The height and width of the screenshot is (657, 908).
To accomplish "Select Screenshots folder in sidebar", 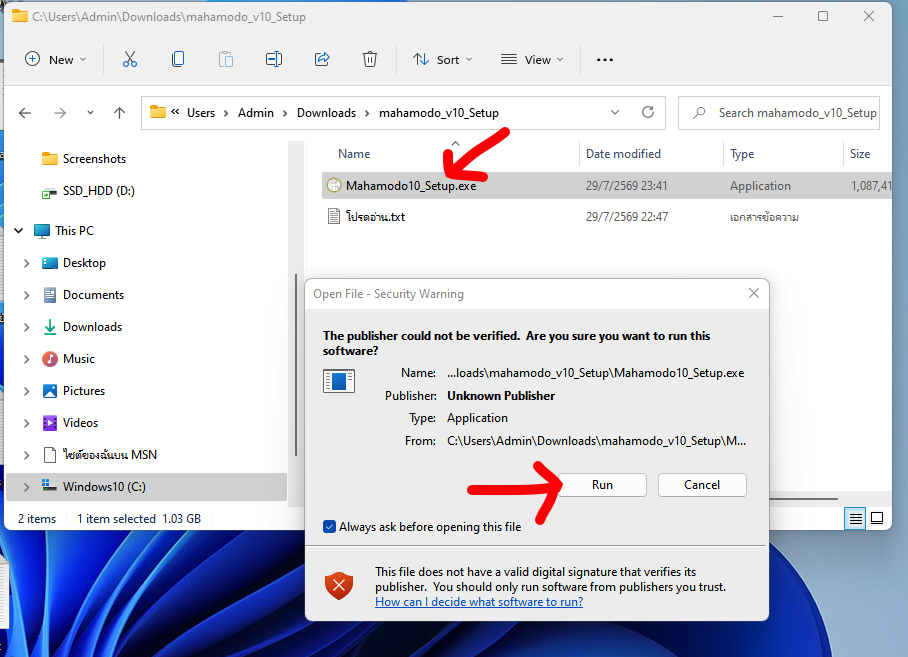I will tap(94, 159).
